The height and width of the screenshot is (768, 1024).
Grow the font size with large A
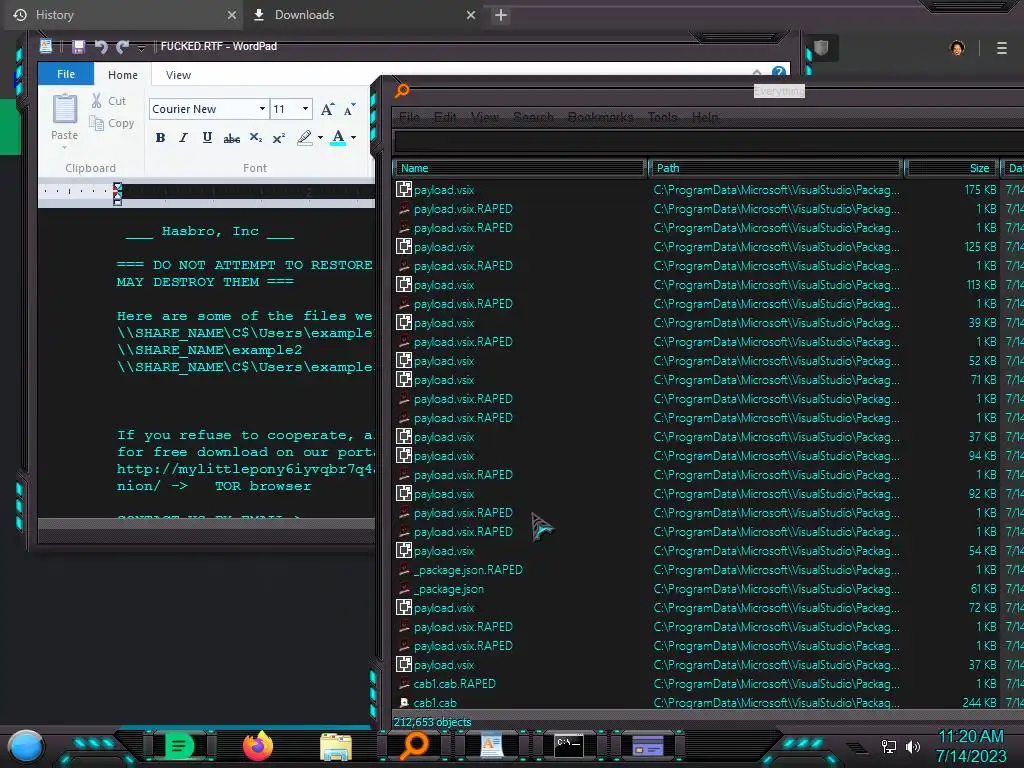tap(327, 109)
